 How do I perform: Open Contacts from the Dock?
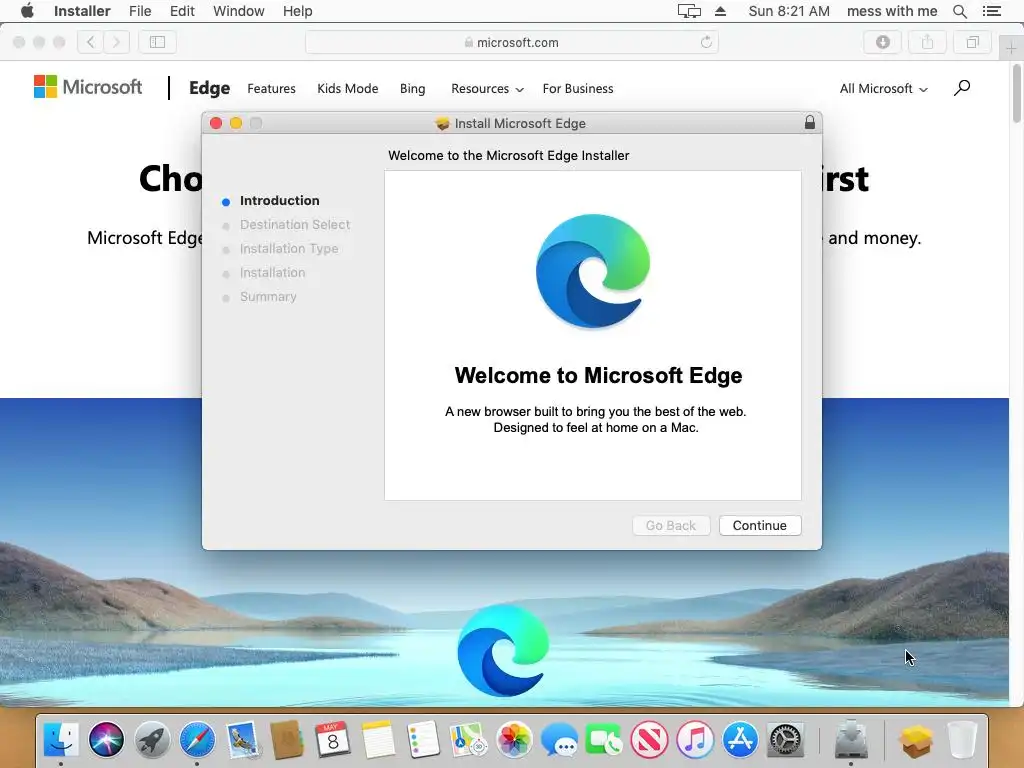click(287, 740)
